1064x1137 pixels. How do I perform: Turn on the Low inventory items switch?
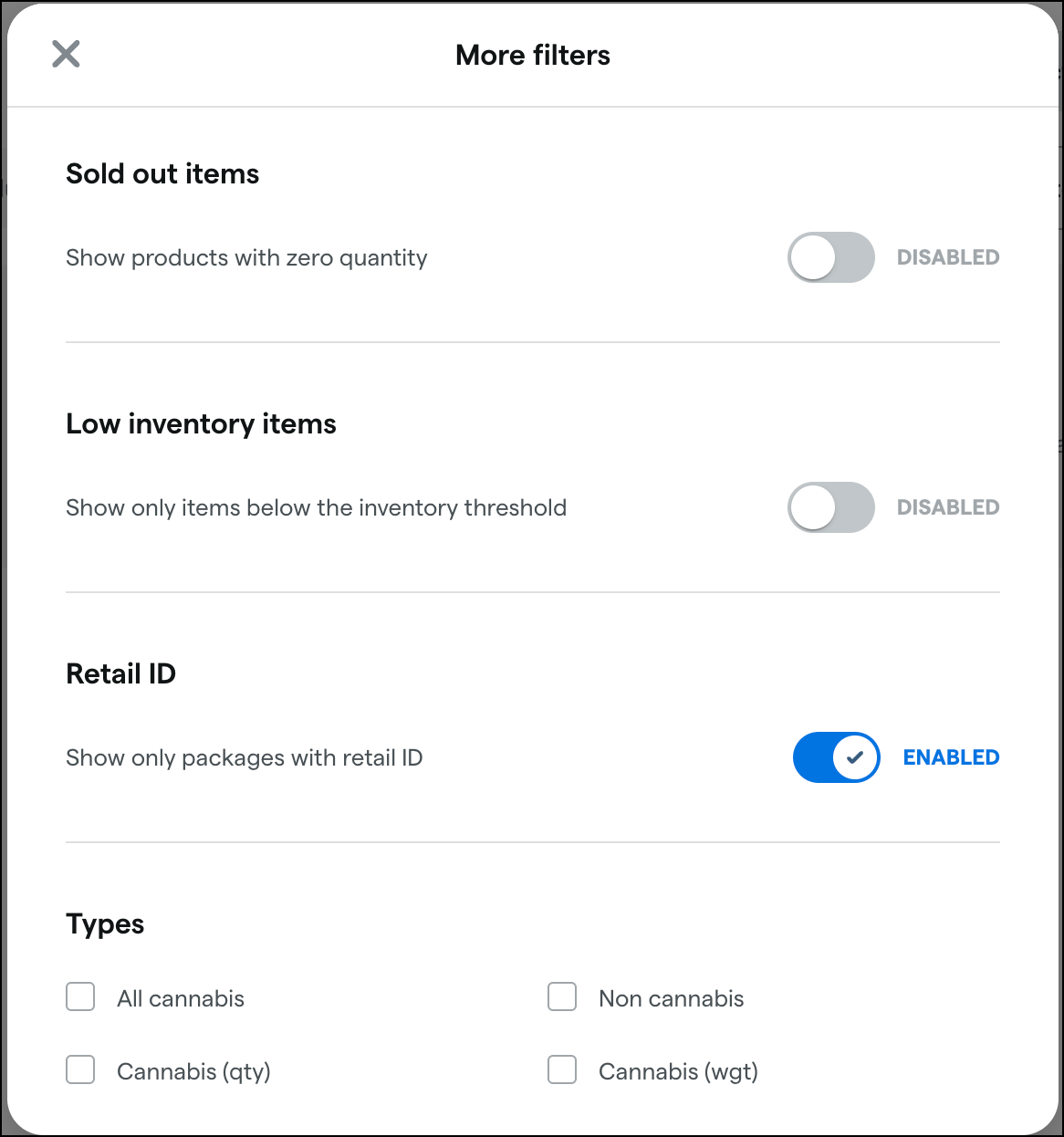[830, 507]
